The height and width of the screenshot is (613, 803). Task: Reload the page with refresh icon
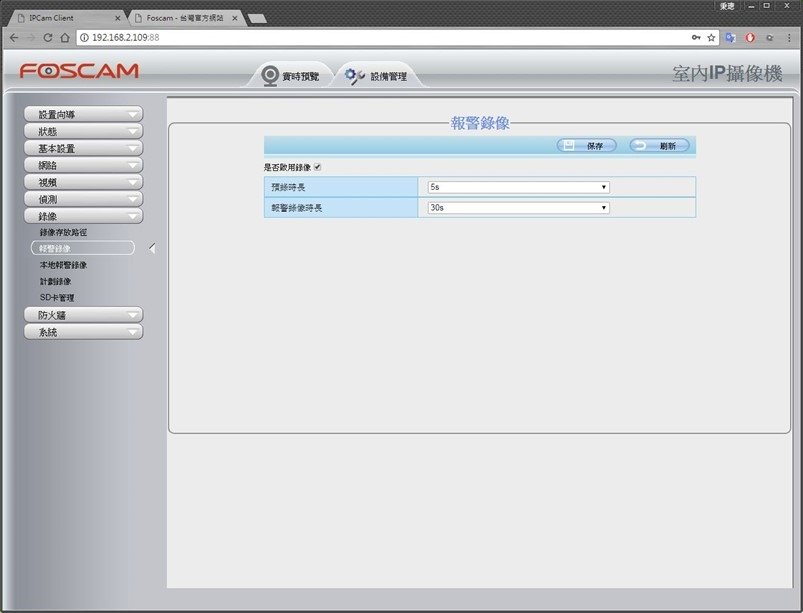48,37
